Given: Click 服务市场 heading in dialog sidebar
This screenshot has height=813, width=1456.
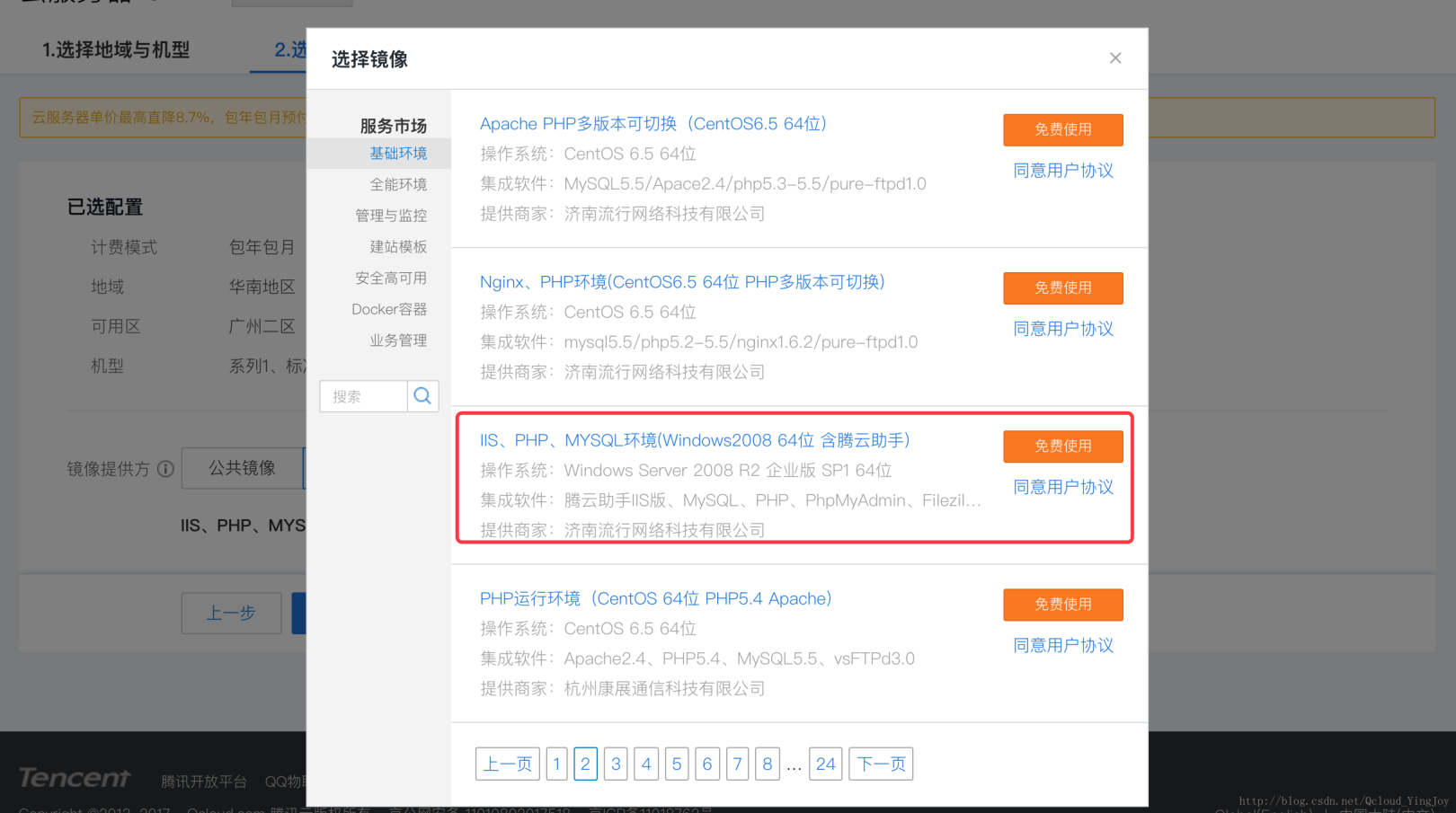Looking at the screenshot, I should [x=394, y=126].
